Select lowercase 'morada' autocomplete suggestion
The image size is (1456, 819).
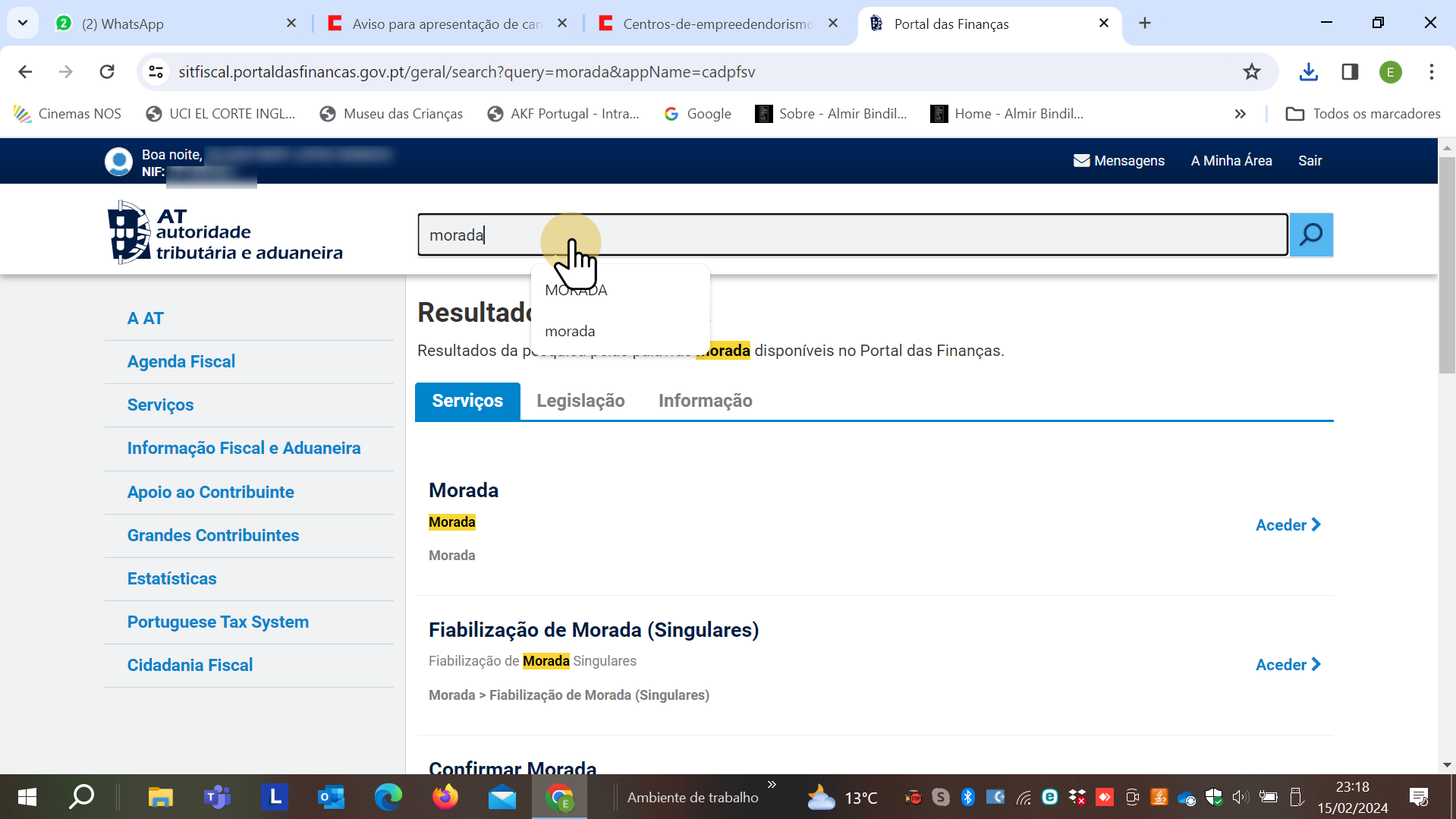coord(570,332)
